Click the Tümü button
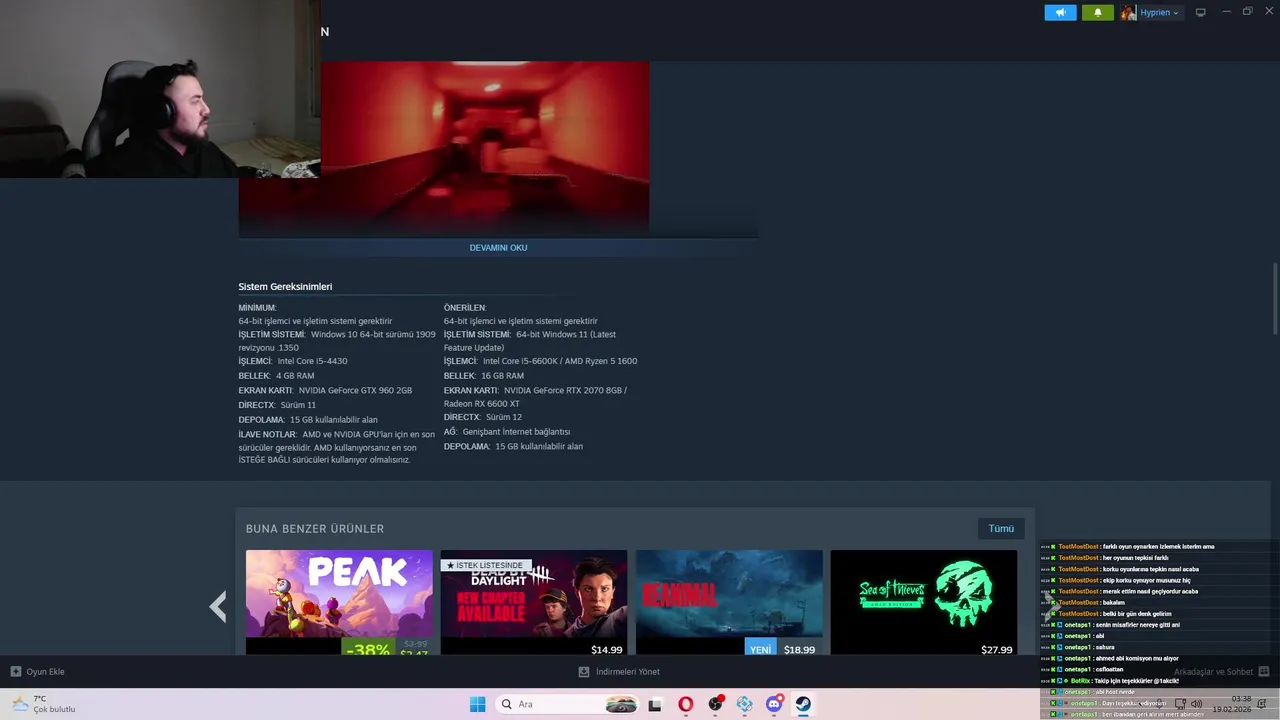The image size is (1280, 720). click(x=1001, y=528)
